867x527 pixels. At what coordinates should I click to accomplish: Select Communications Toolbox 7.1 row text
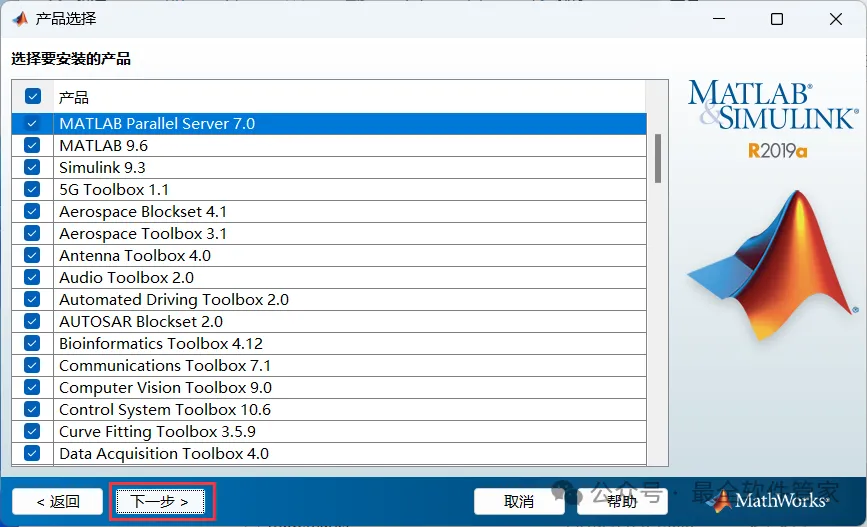165,365
